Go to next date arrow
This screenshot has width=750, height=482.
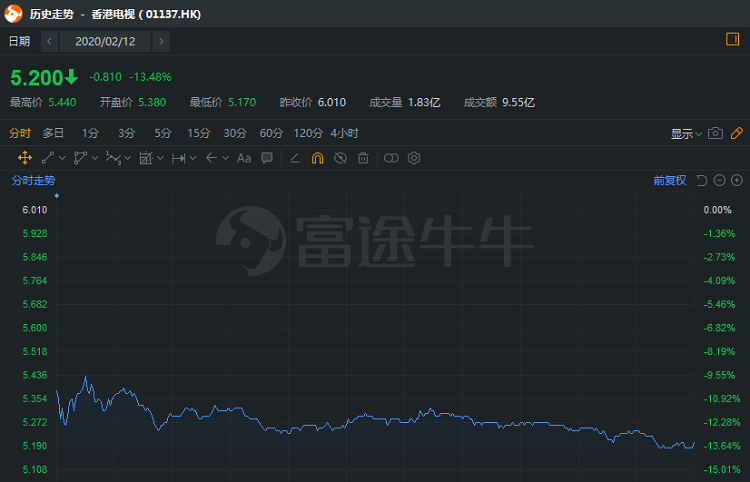click(x=161, y=42)
